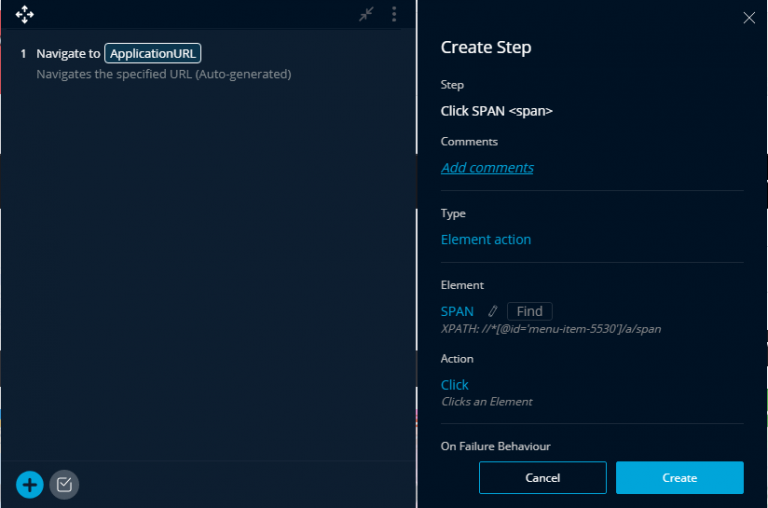Image resolution: width=768 pixels, height=508 pixels.
Task: Click the move arrows drag handle icon
Action: 25,14
